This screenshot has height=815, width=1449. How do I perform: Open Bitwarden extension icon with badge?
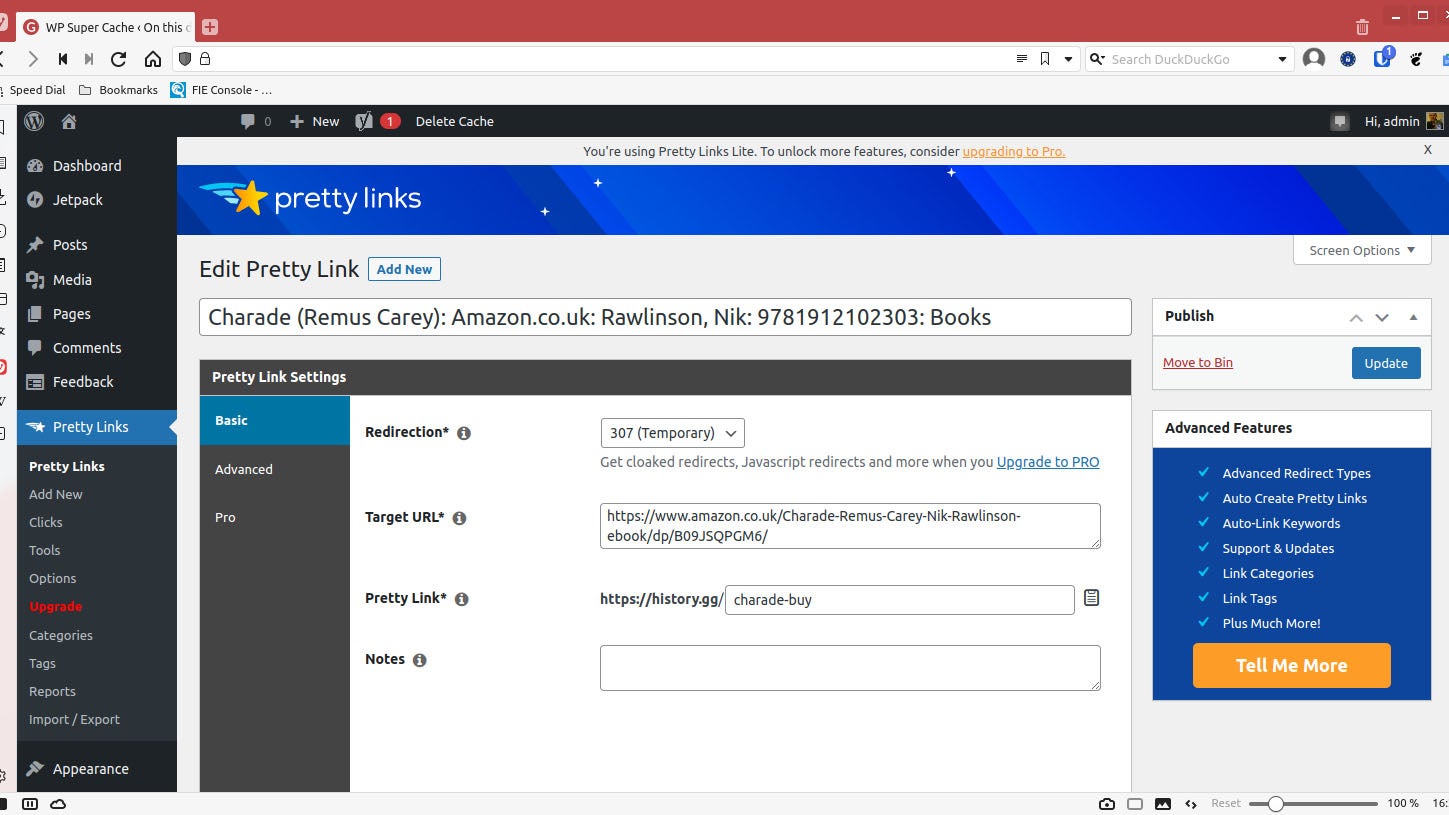1383,57
